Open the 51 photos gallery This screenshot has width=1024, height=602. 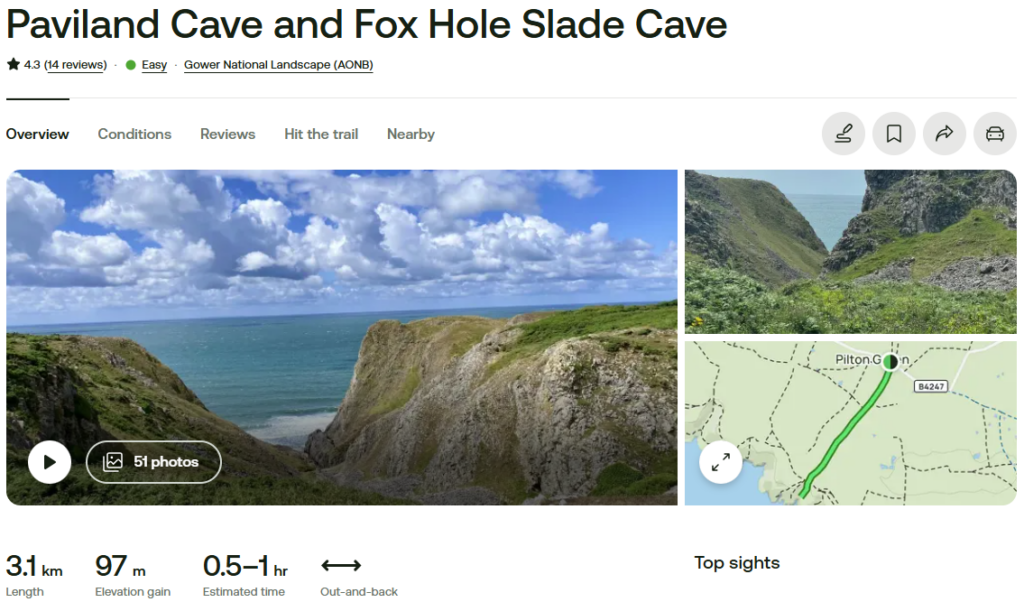pos(153,462)
